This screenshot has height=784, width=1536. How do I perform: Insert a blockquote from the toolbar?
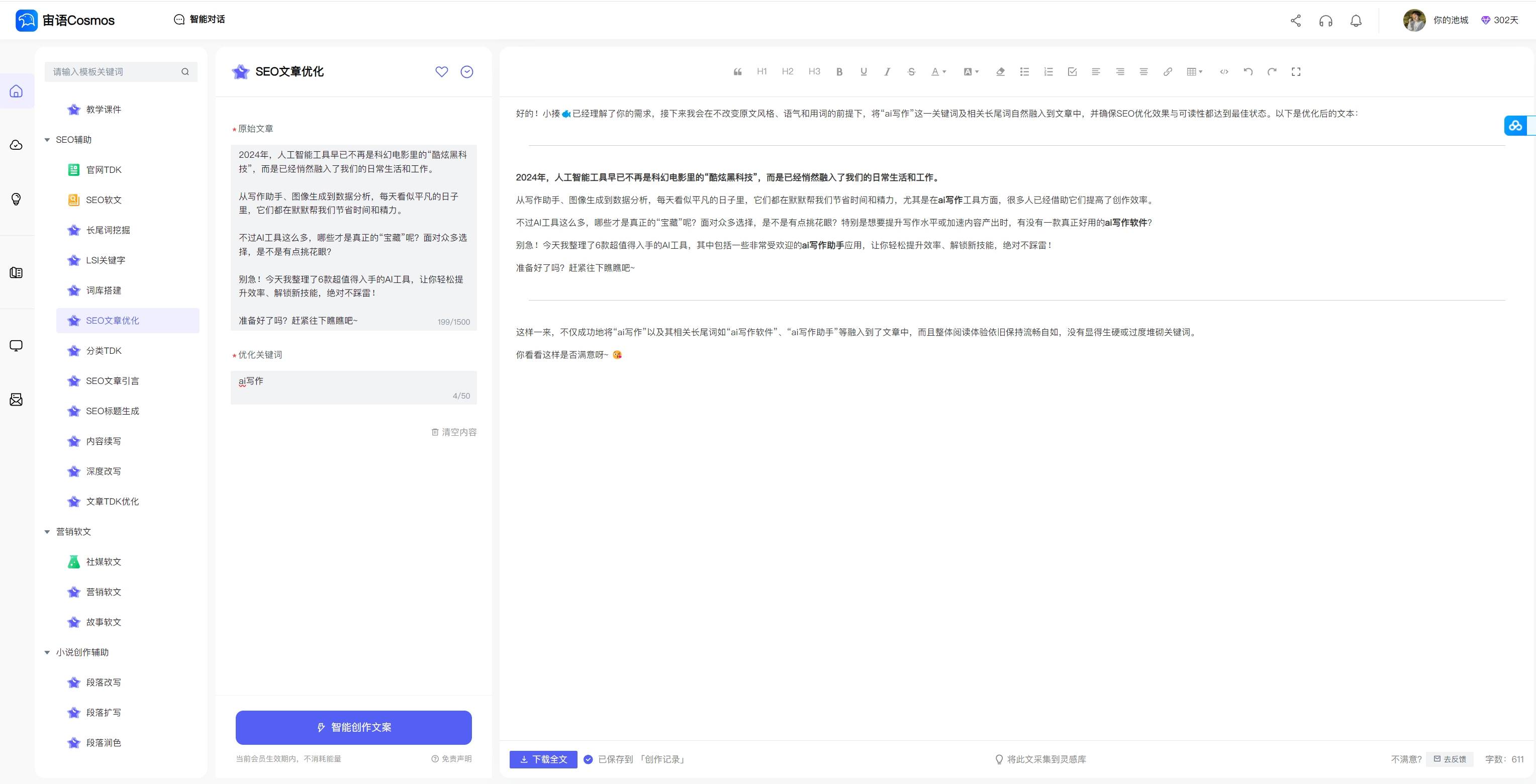pos(737,71)
